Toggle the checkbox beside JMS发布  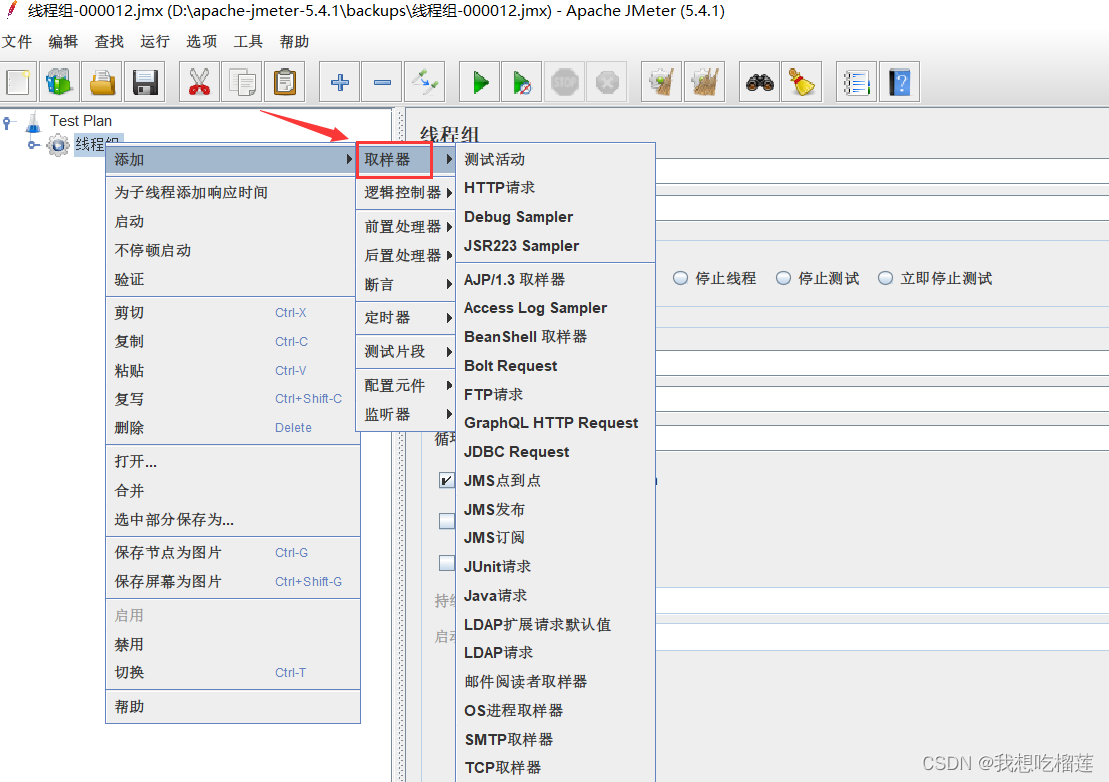click(x=446, y=521)
